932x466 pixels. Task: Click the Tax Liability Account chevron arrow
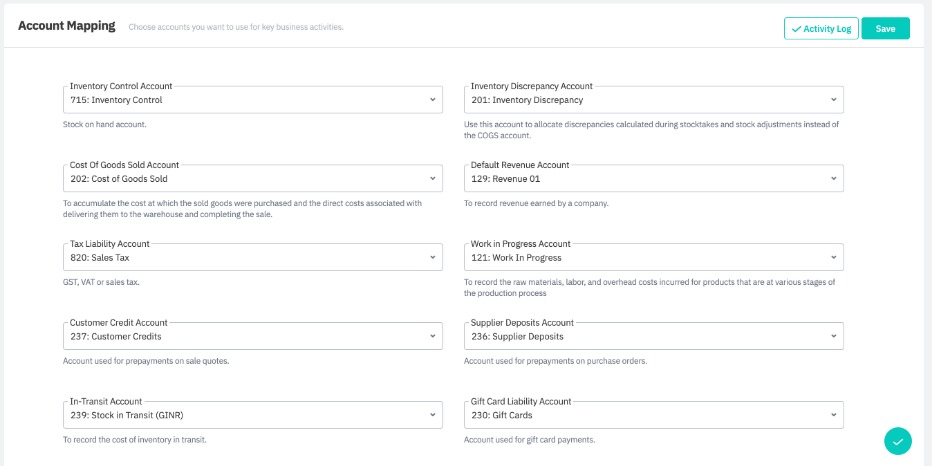[x=433, y=257]
